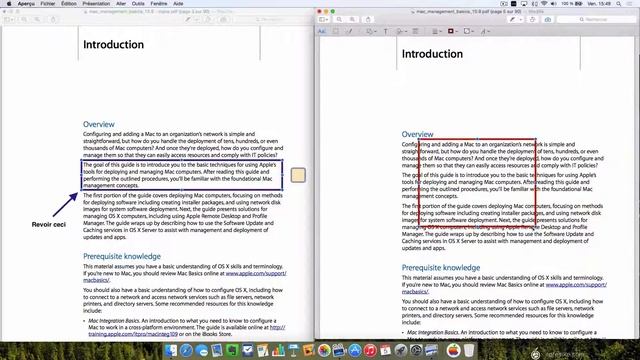Open the Fichier menu
Image resolution: width=640 pixels, height=360 pixels.
(48, 4)
